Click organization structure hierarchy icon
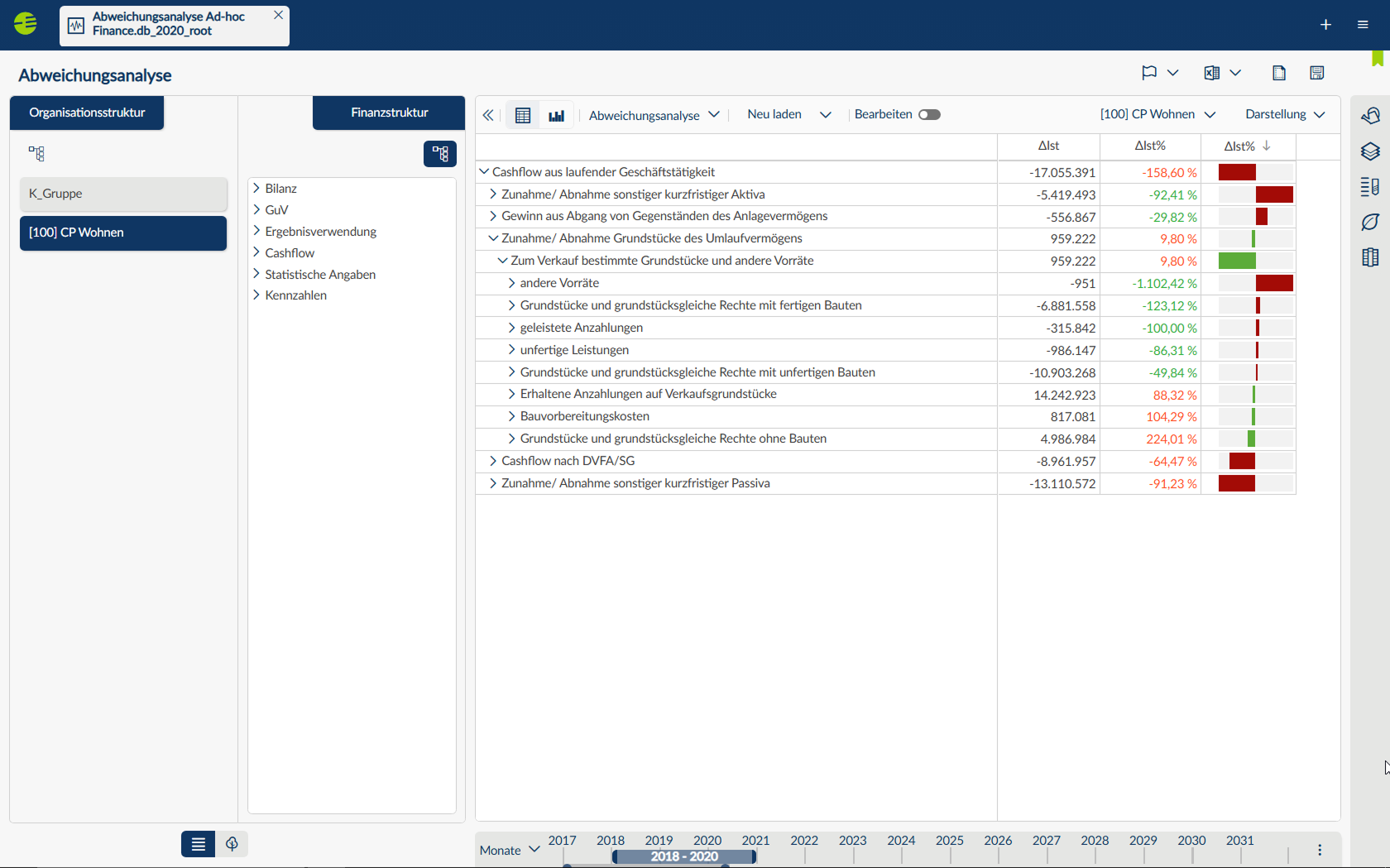 click(x=36, y=153)
